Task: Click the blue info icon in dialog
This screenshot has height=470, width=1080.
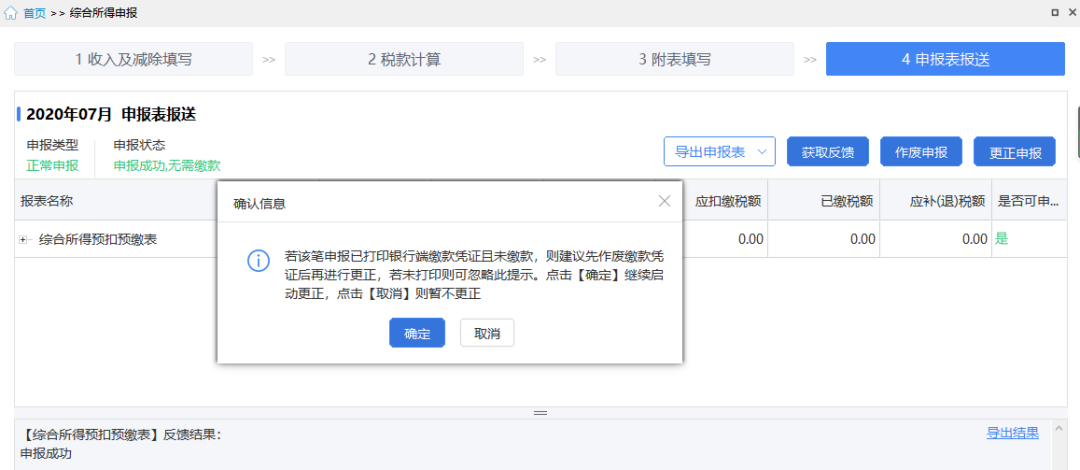Action: (258, 261)
